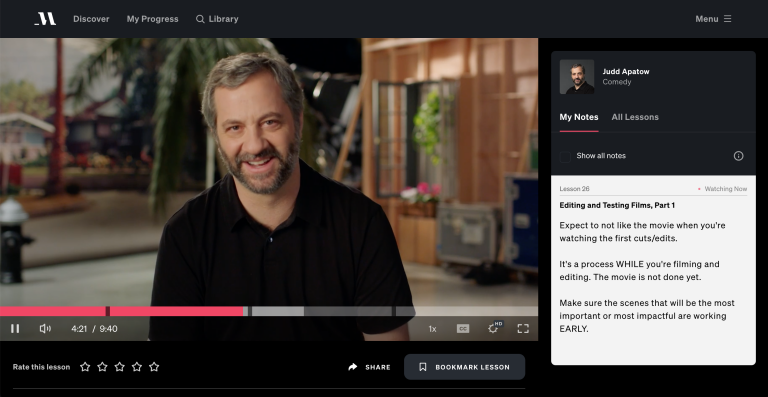Open the My Progress page

point(152,19)
